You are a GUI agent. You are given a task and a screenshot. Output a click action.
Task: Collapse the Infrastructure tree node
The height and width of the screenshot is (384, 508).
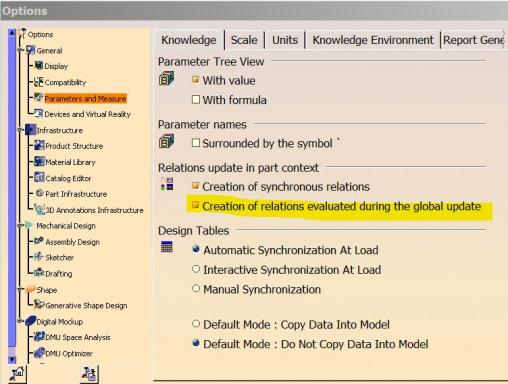click(x=21, y=130)
